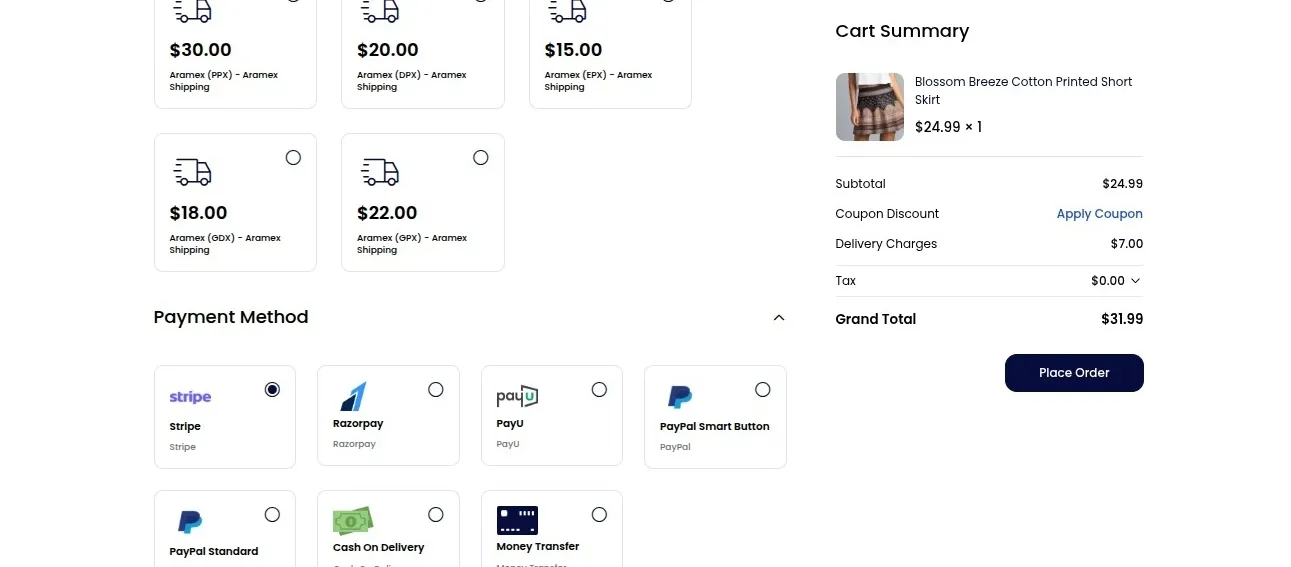Screen dimensions: 1291x567
Task: Click the Stripe logo icon
Action: click(x=190, y=397)
